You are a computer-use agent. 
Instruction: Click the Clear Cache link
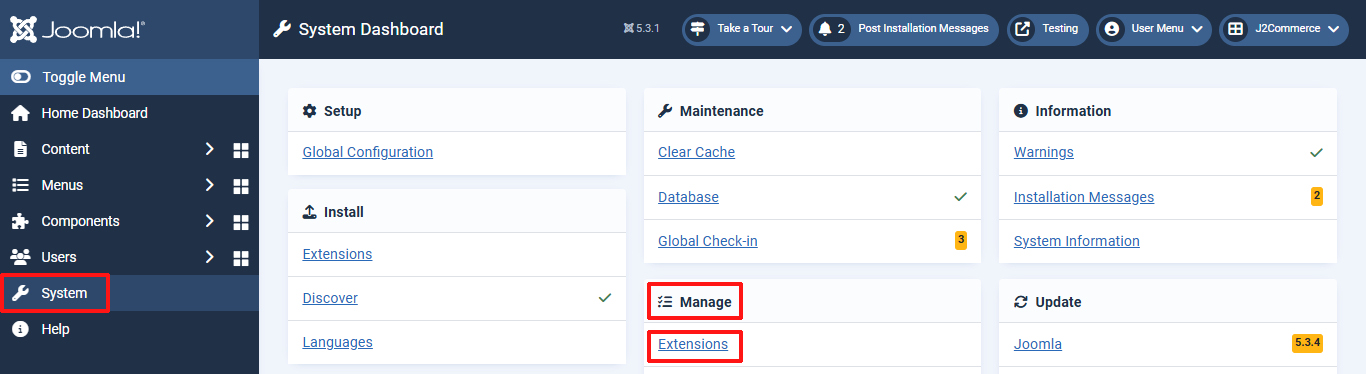point(696,152)
